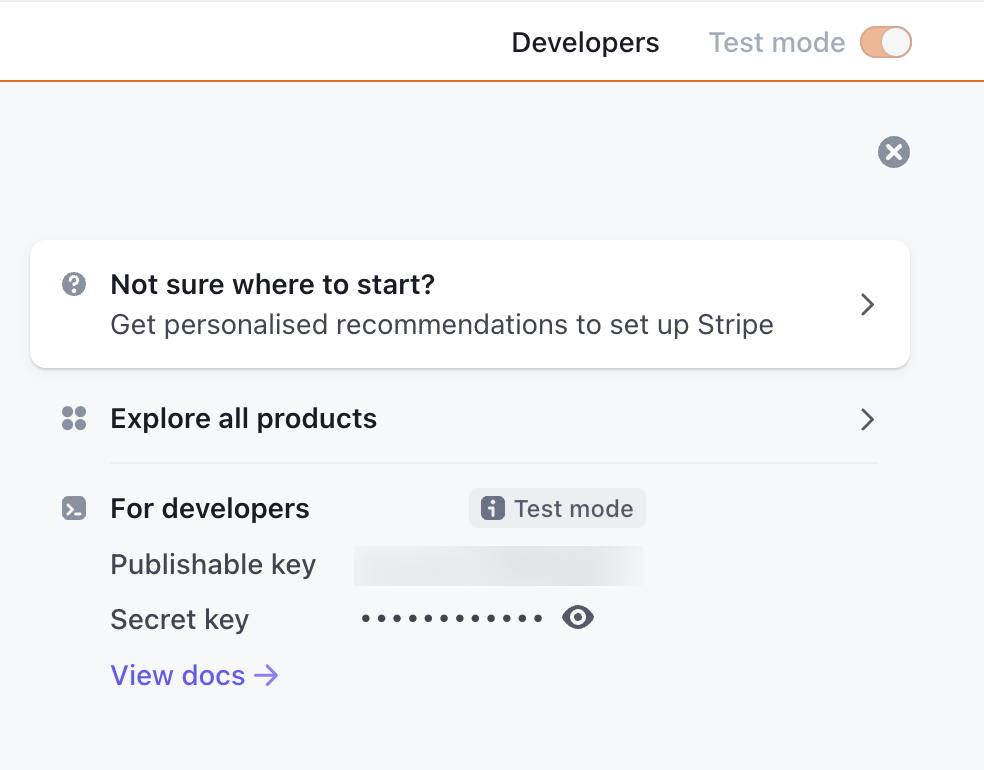Open the 'Not sure where to start?' card
Screen dimensions: 984x770
pos(470,304)
